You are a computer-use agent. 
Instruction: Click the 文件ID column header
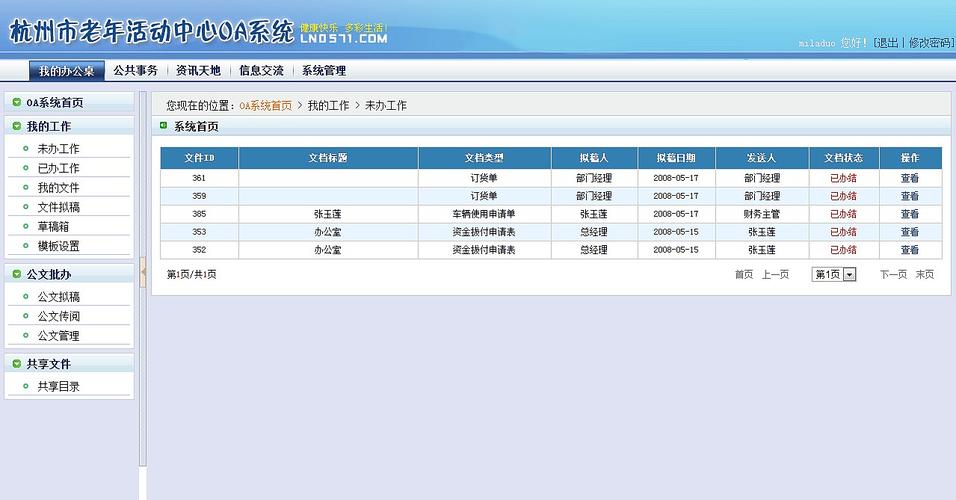click(x=199, y=158)
